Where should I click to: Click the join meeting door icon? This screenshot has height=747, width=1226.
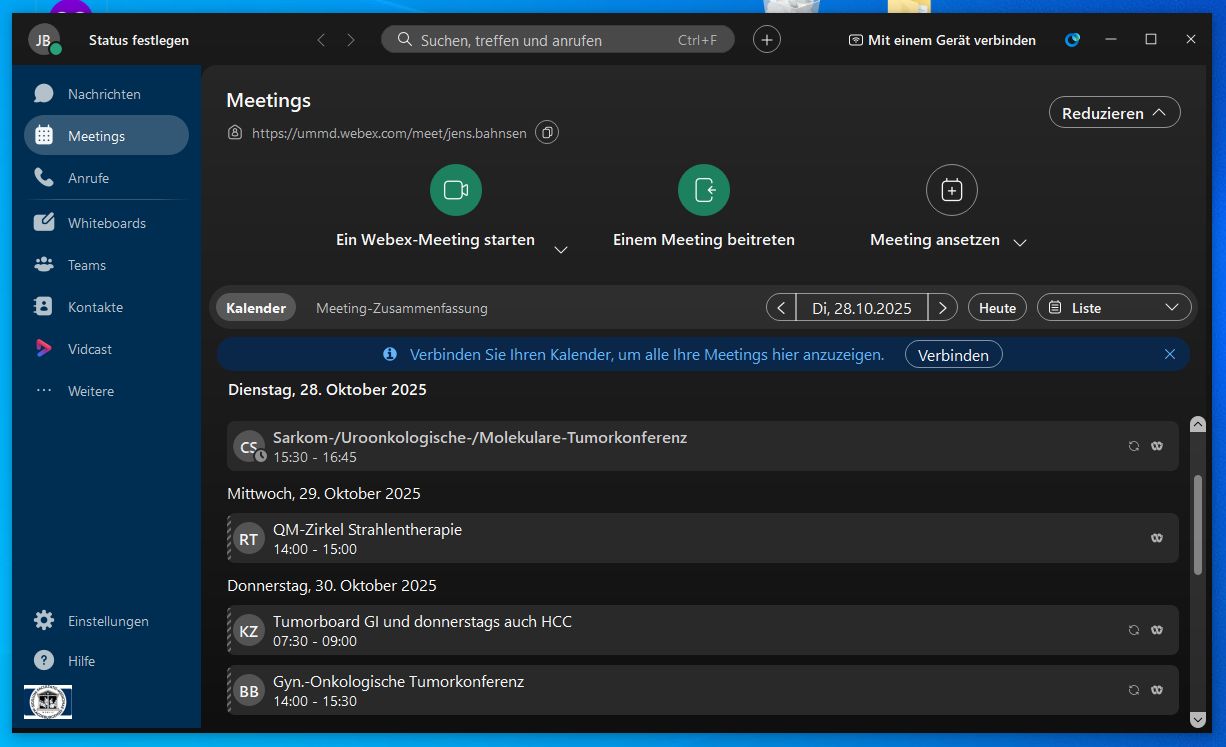704,190
